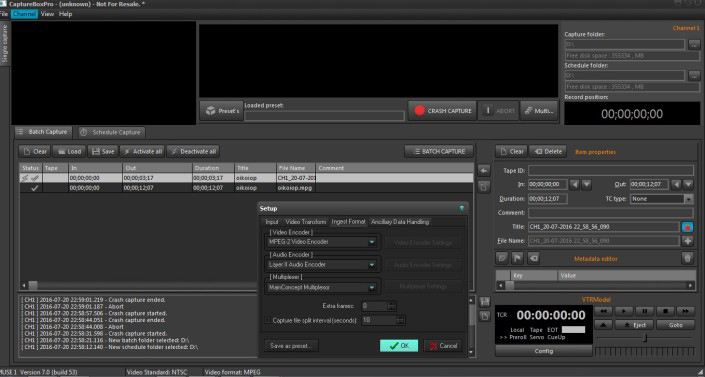Click the Preset's button with cube icon
The height and width of the screenshot is (377, 705).
coord(222,111)
